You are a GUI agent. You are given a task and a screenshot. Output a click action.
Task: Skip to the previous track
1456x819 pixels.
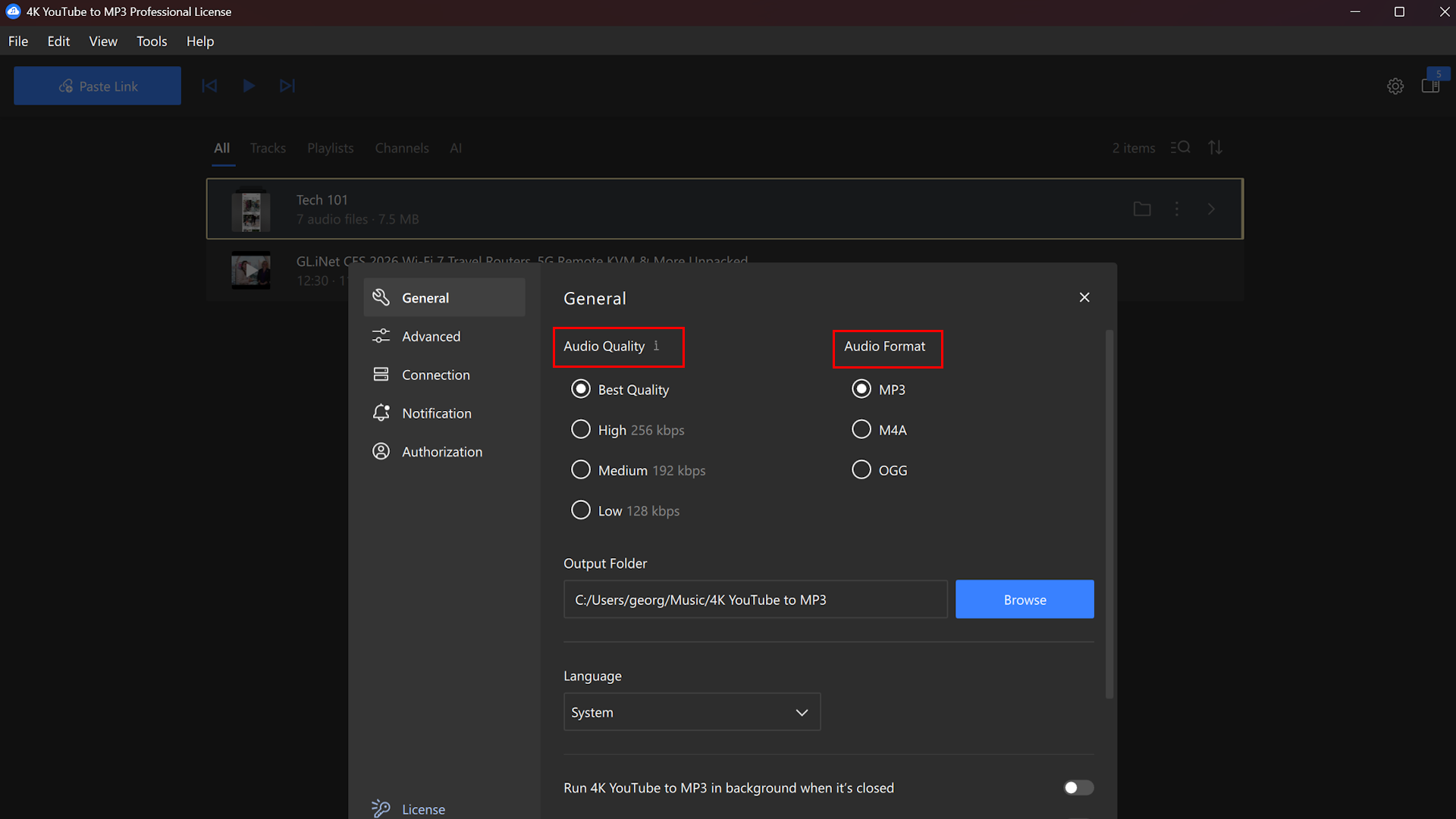pyautogui.click(x=209, y=86)
